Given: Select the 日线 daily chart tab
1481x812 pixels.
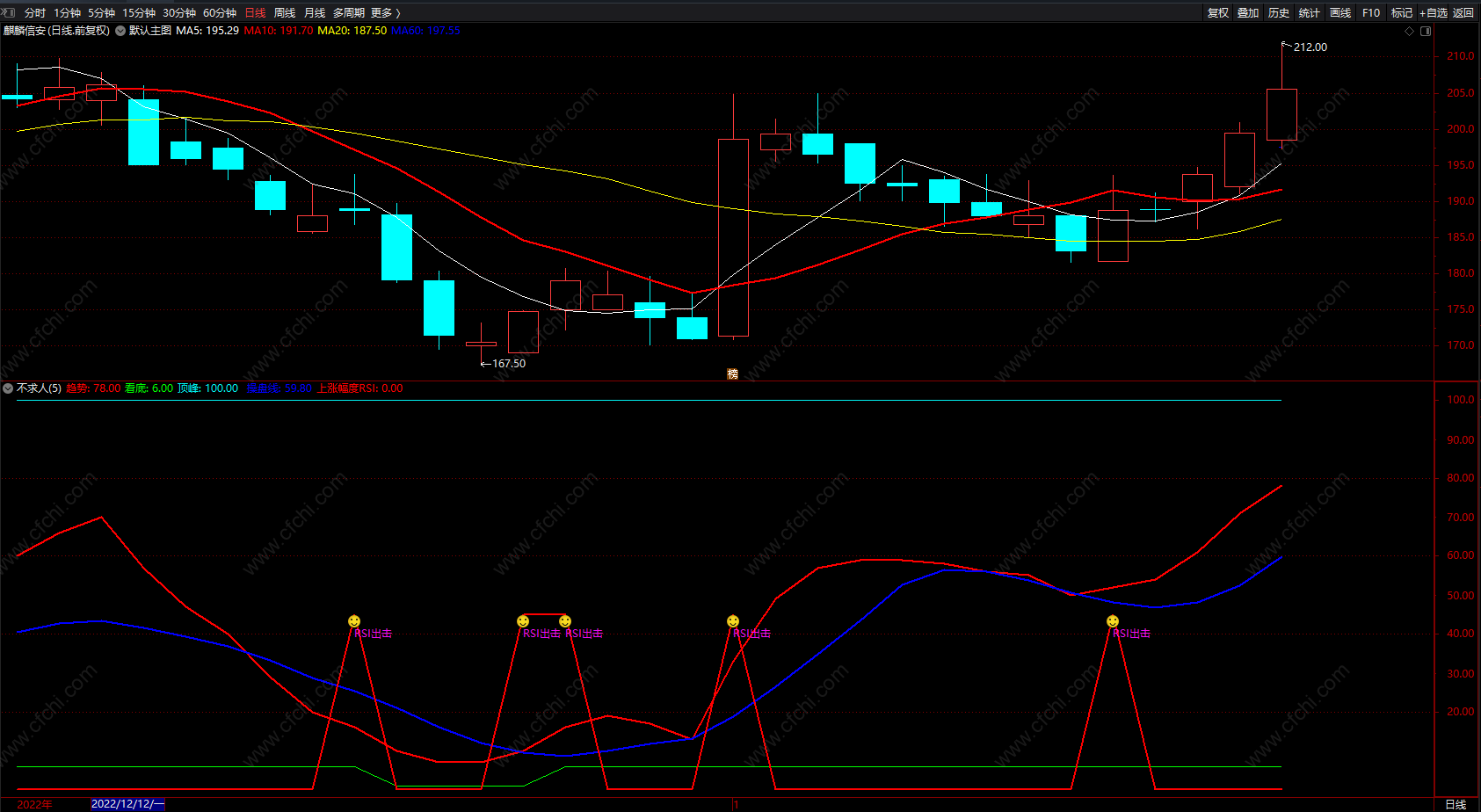Looking at the screenshot, I should point(255,13).
